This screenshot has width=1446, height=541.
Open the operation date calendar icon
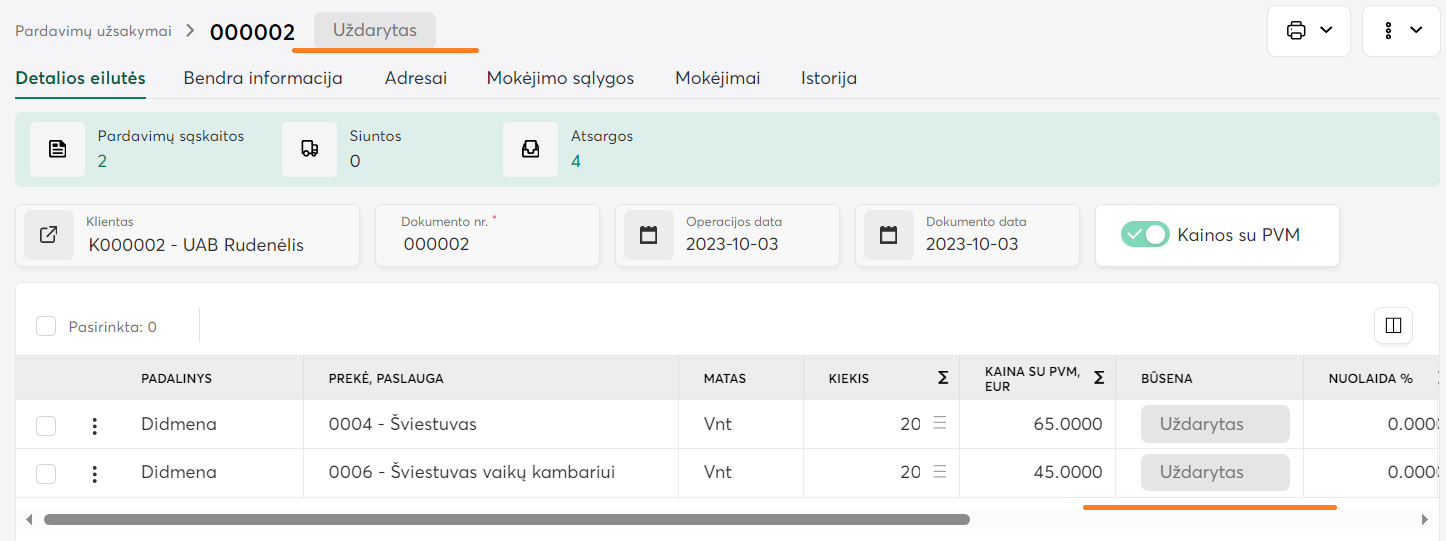click(x=649, y=235)
